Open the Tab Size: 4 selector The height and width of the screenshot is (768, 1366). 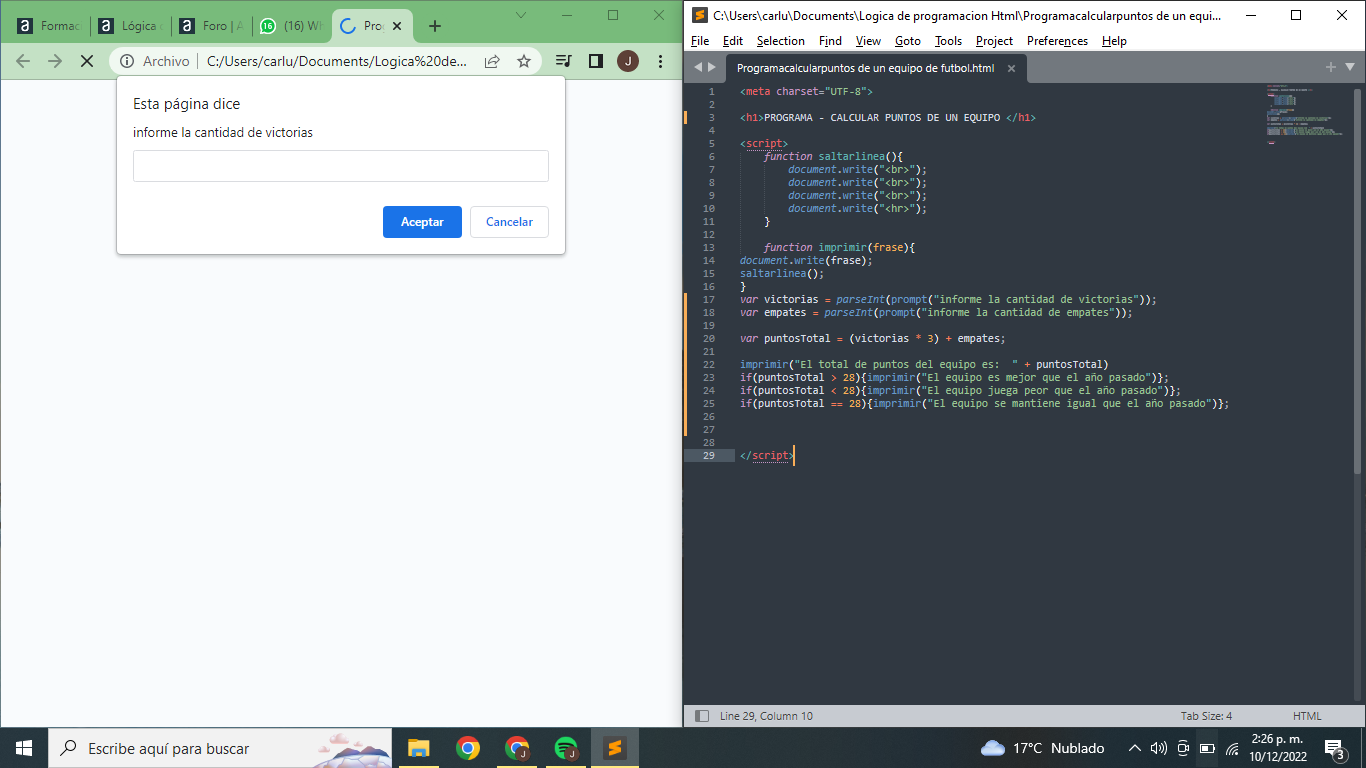click(1206, 716)
